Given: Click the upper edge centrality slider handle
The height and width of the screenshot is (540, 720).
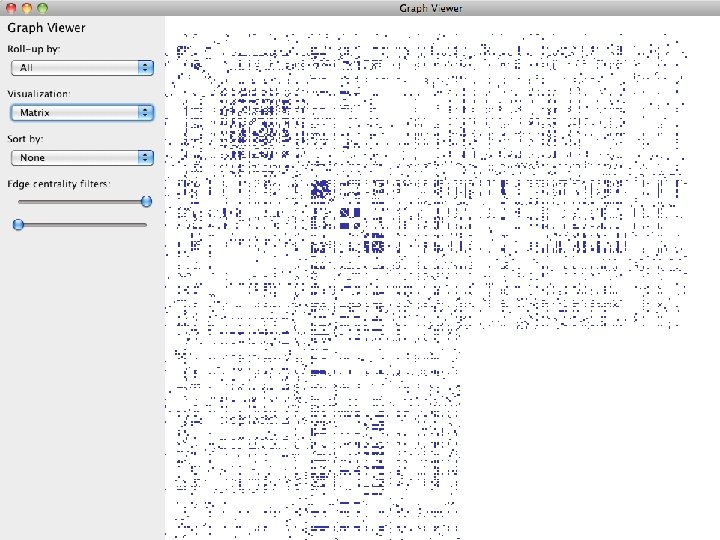Looking at the screenshot, I should 146,201.
